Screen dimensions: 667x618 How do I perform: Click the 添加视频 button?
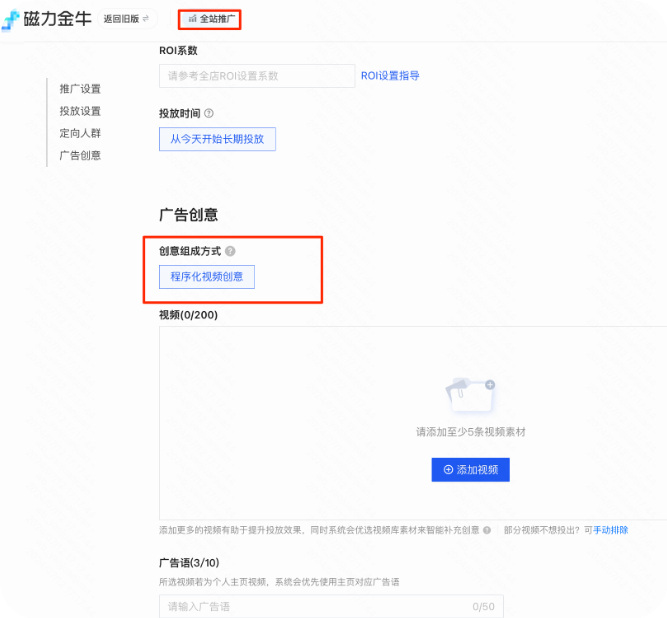pos(470,470)
